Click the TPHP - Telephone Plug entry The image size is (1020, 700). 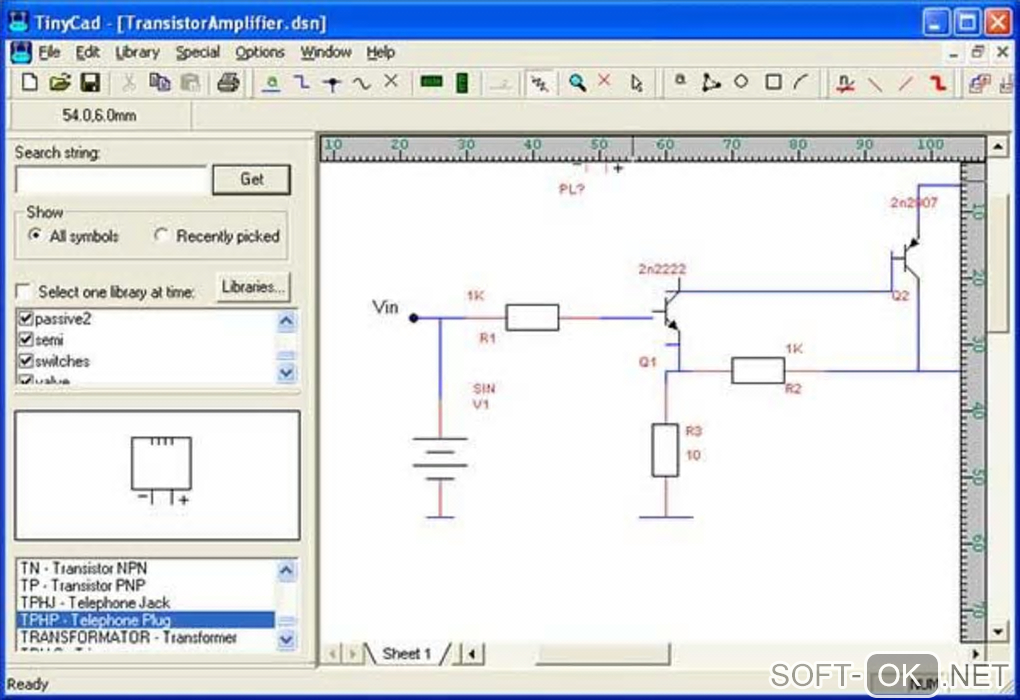tap(145, 620)
